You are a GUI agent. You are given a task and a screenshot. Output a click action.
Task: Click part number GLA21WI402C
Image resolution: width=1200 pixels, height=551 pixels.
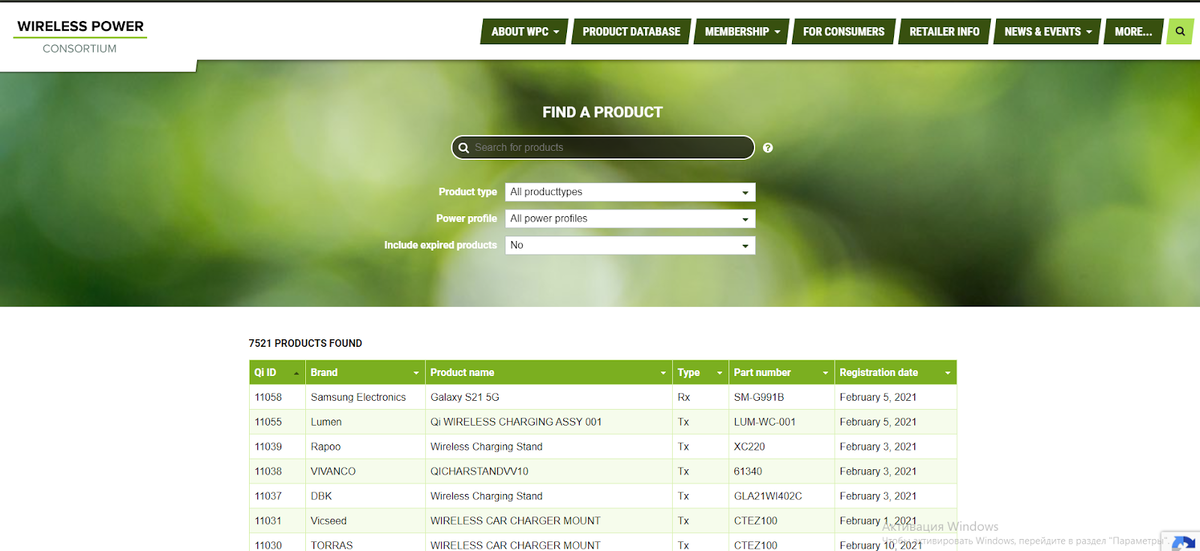click(768, 496)
